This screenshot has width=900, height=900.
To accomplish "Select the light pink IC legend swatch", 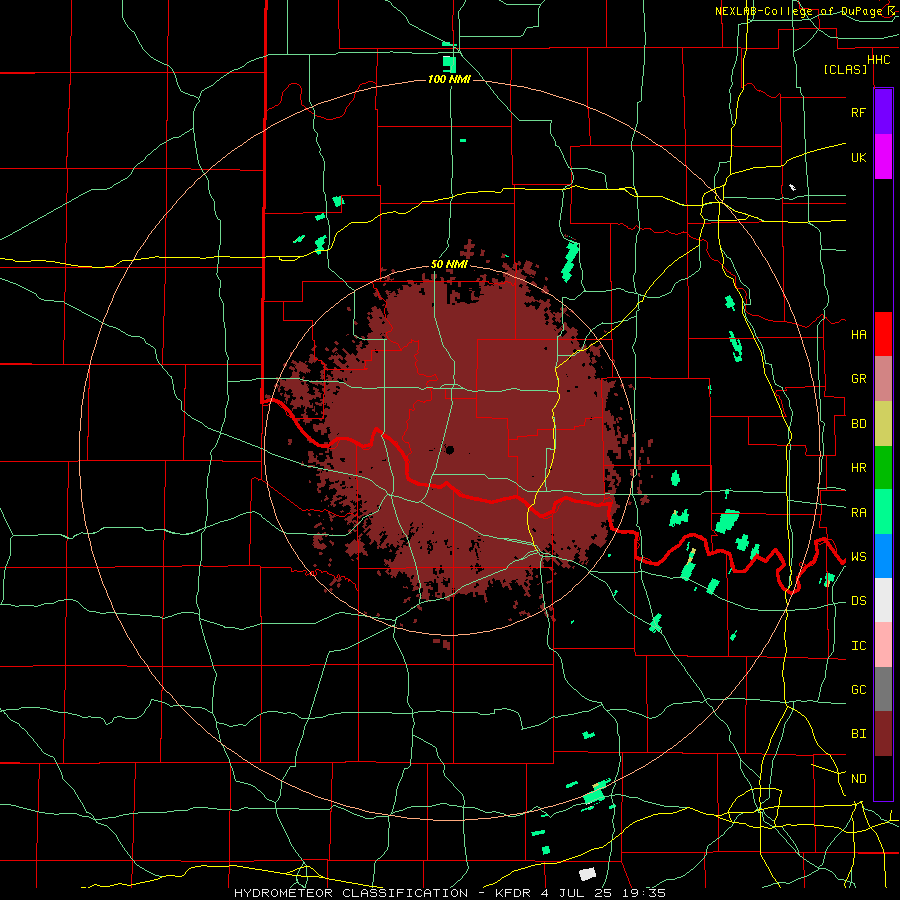I will click(883, 645).
